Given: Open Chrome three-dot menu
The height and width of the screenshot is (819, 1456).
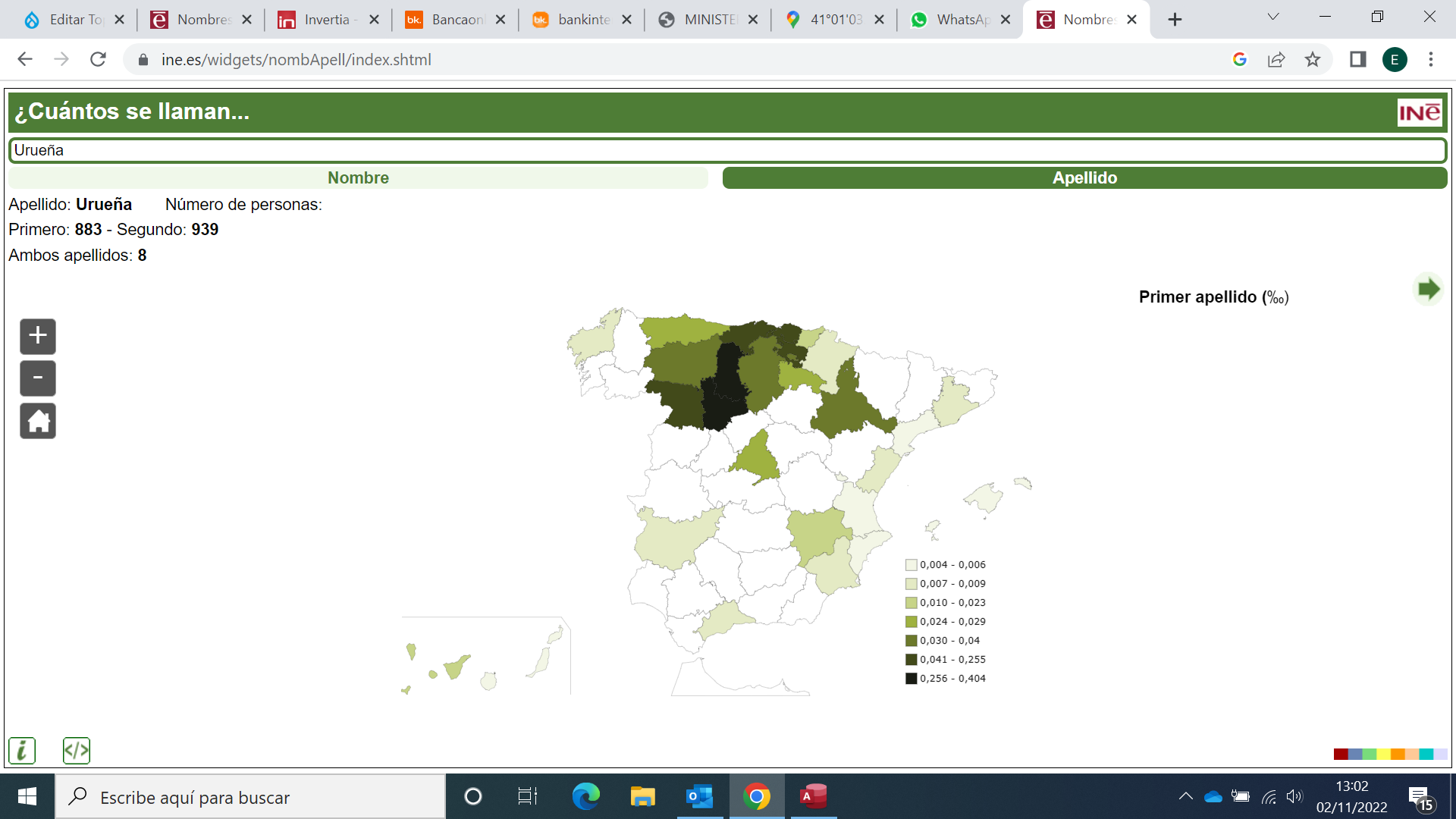Looking at the screenshot, I should [x=1431, y=59].
